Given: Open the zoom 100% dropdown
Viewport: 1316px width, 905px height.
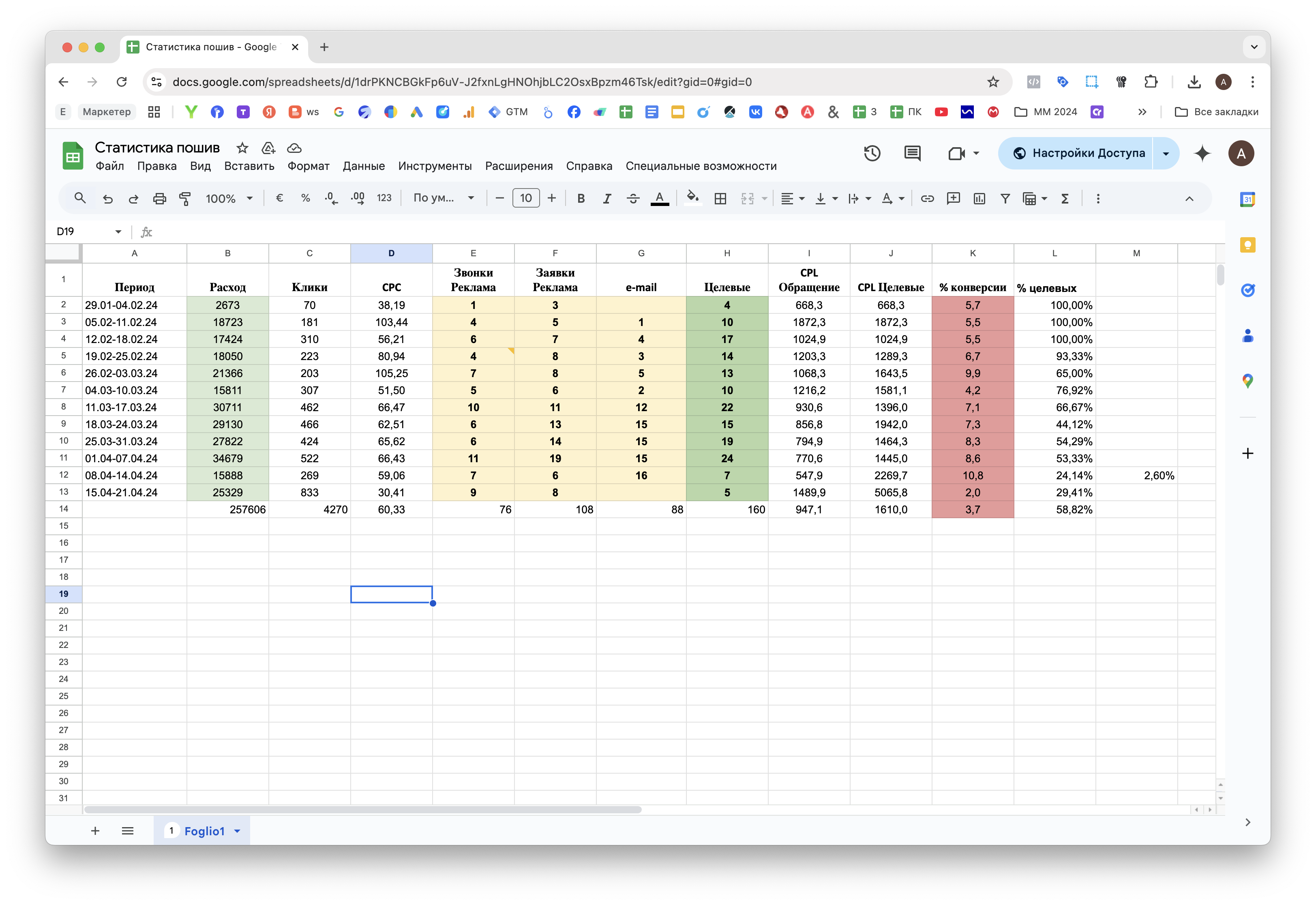Looking at the screenshot, I should [x=229, y=198].
